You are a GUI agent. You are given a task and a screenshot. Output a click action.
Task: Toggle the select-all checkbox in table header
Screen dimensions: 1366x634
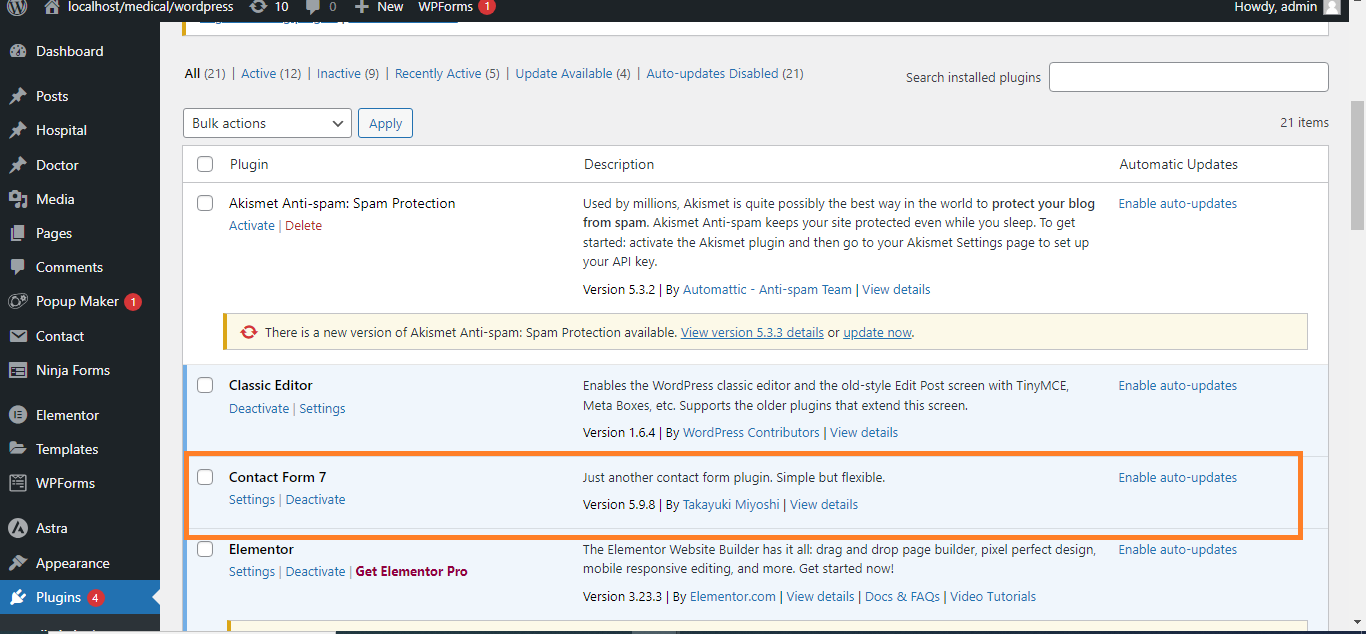(205, 164)
